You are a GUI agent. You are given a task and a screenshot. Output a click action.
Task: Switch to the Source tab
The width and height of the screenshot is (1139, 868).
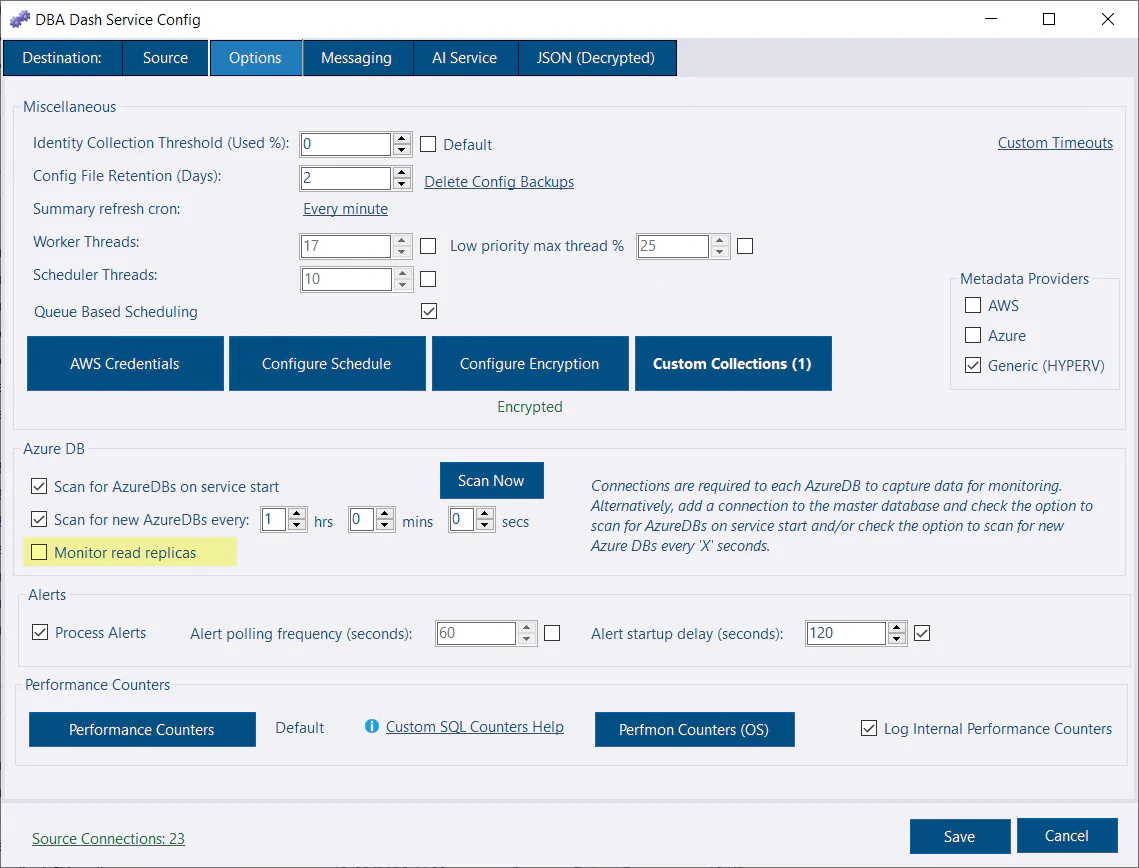coord(165,58)
